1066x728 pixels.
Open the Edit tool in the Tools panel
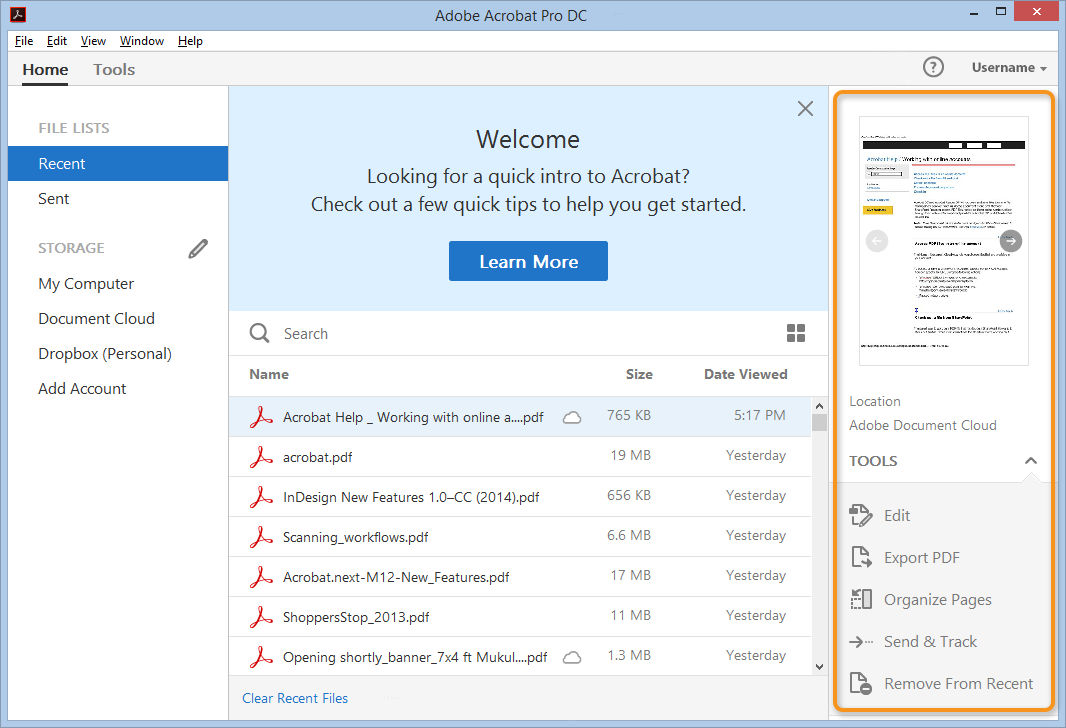point(897,515)
